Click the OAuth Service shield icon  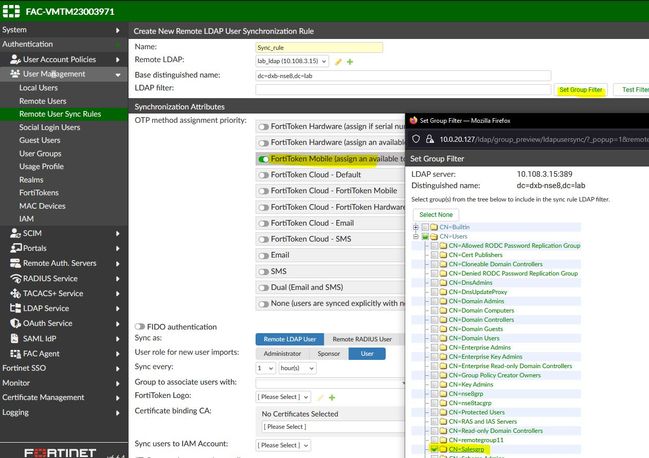click(x=15, y=323)
